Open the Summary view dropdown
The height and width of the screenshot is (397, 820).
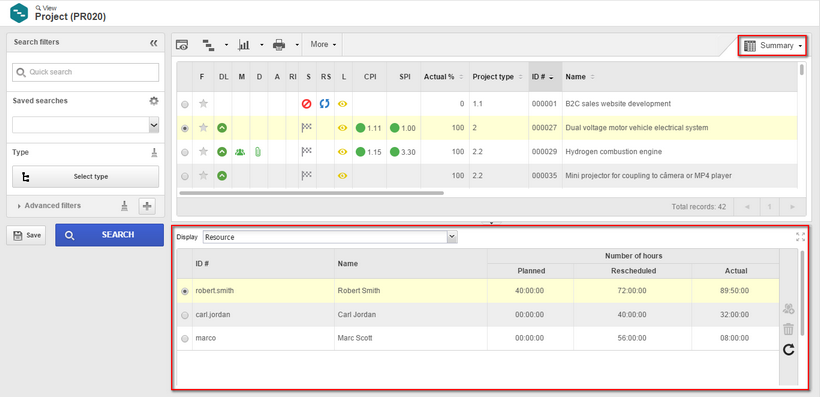point(773,46)
